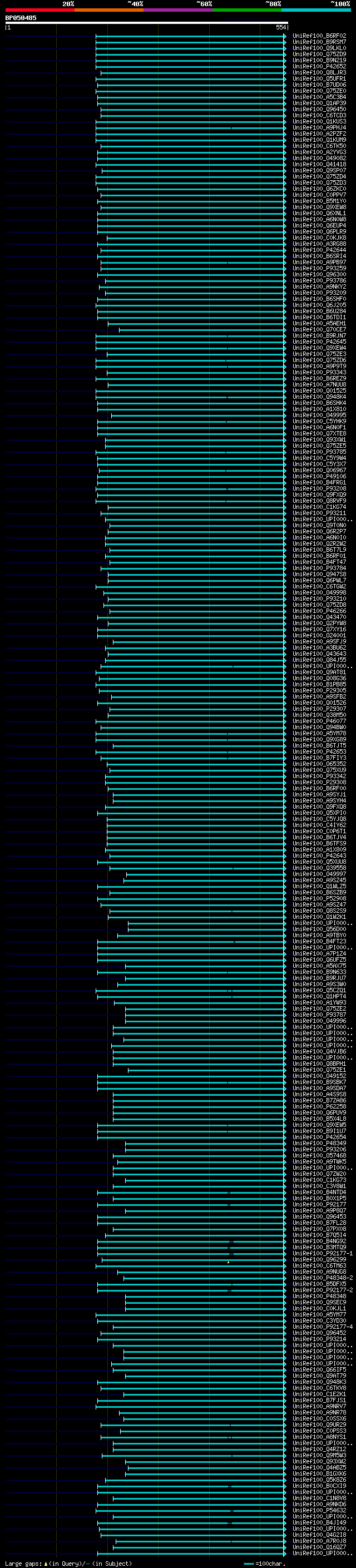The width and height of the screenshot is (356, 1568).
Task: Open hit UniRef100_Q9LKL0
Action: [x=319, y=48]
